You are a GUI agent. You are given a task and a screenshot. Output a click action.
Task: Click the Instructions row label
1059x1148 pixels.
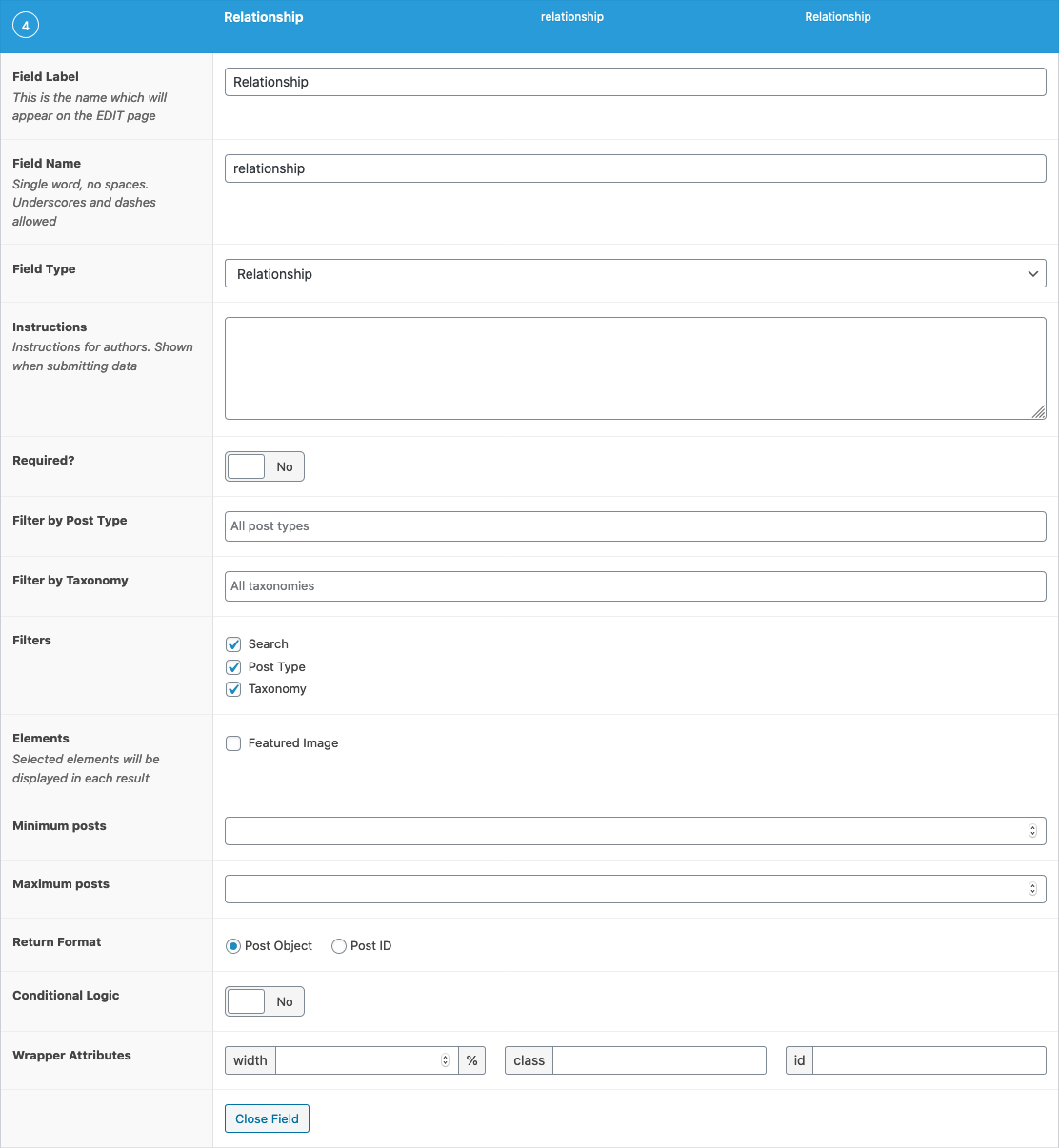point(50,327)
